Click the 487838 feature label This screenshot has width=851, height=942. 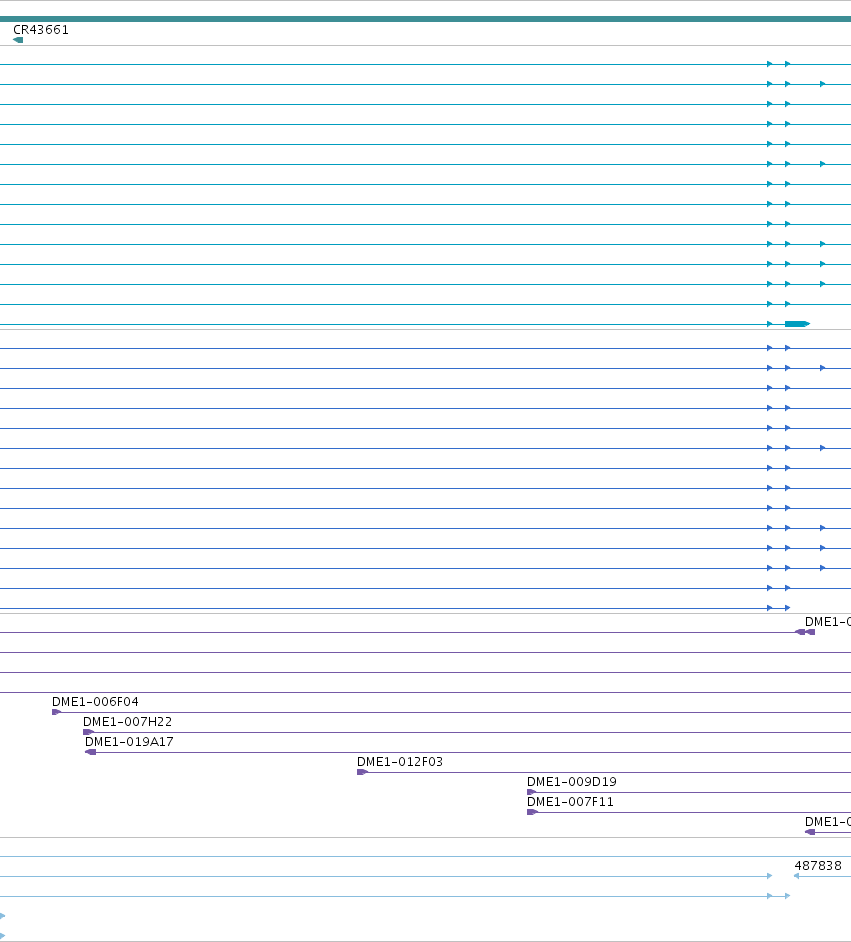(818, 866)
